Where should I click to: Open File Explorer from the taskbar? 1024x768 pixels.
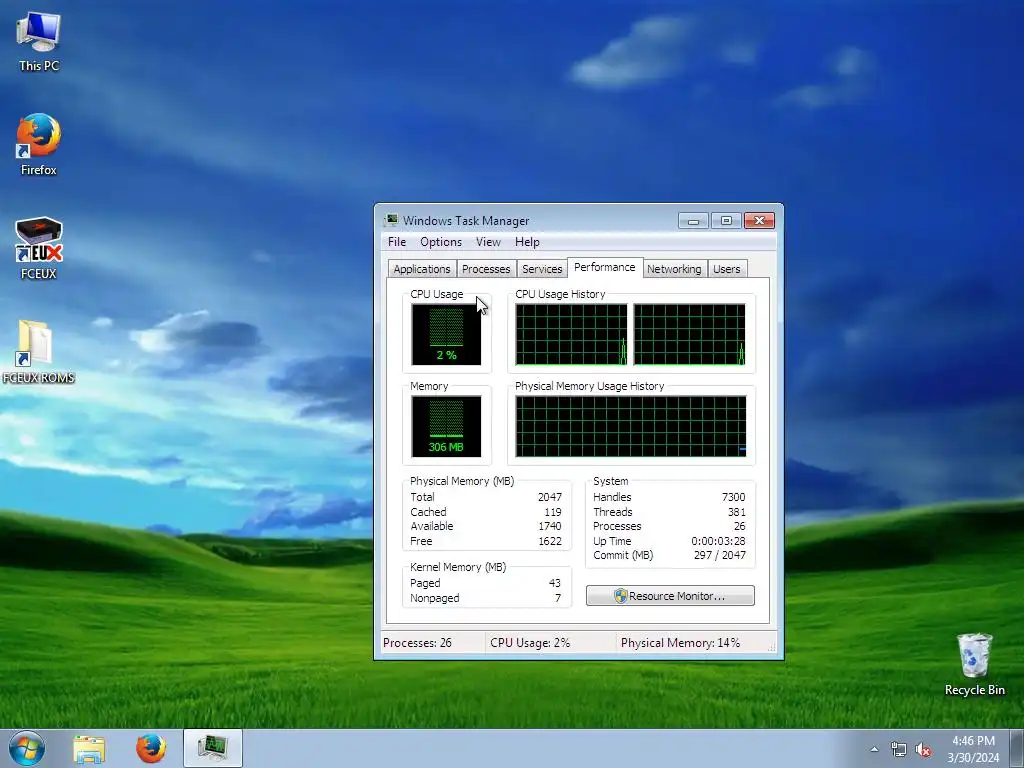(x=89, y=748)
